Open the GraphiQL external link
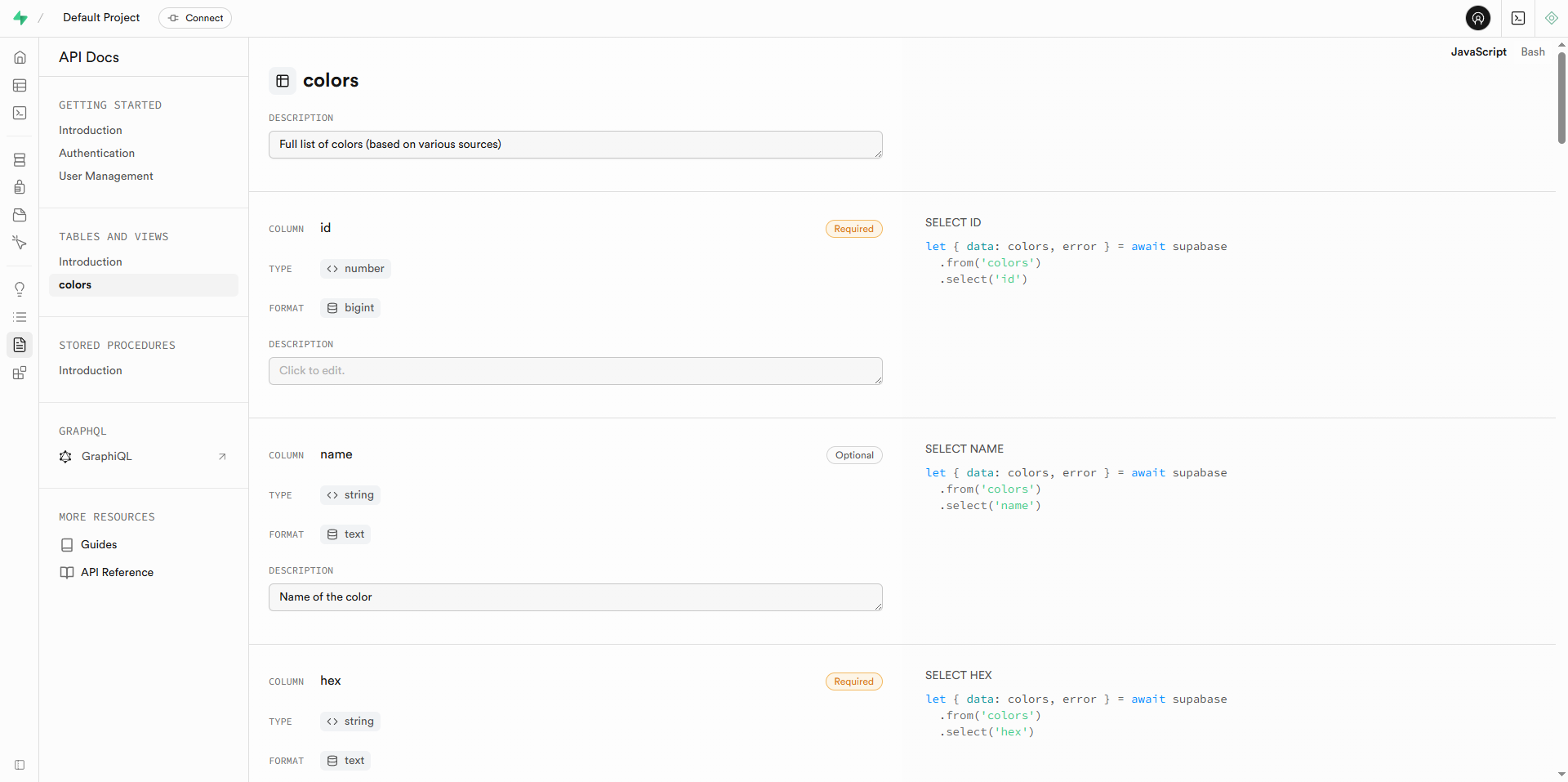 pos(106,456)
